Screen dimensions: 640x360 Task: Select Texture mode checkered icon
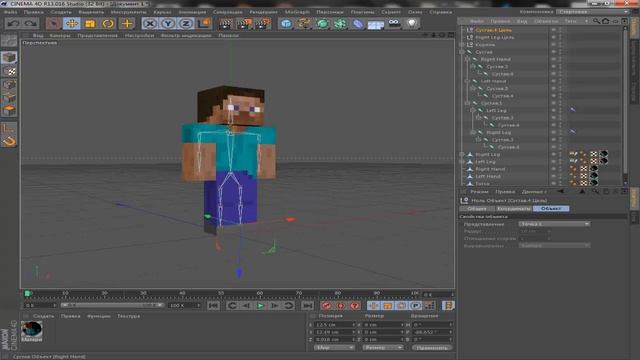pos(9,72)
